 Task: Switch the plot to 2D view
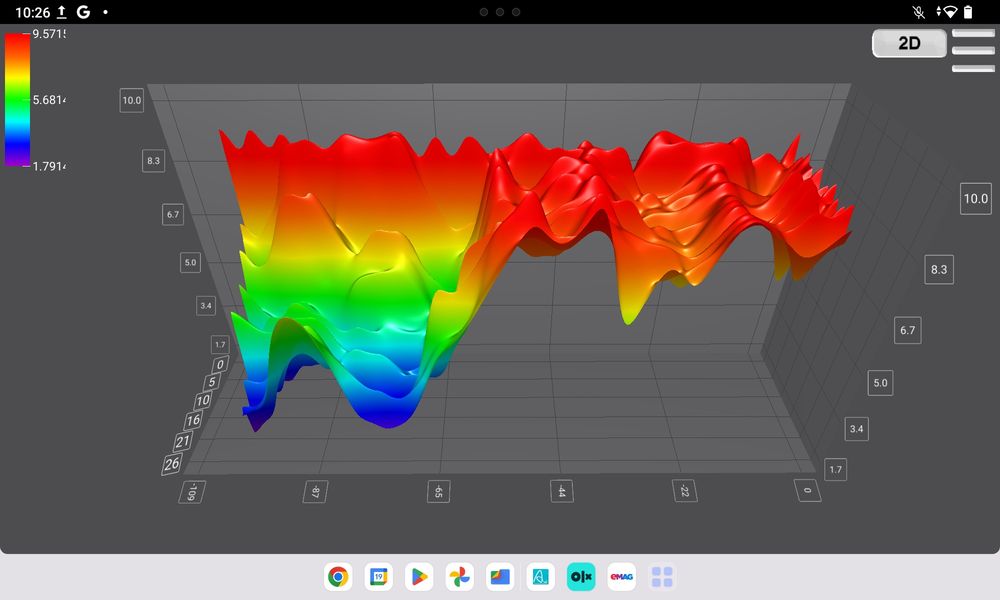click(x=909, y=43)
